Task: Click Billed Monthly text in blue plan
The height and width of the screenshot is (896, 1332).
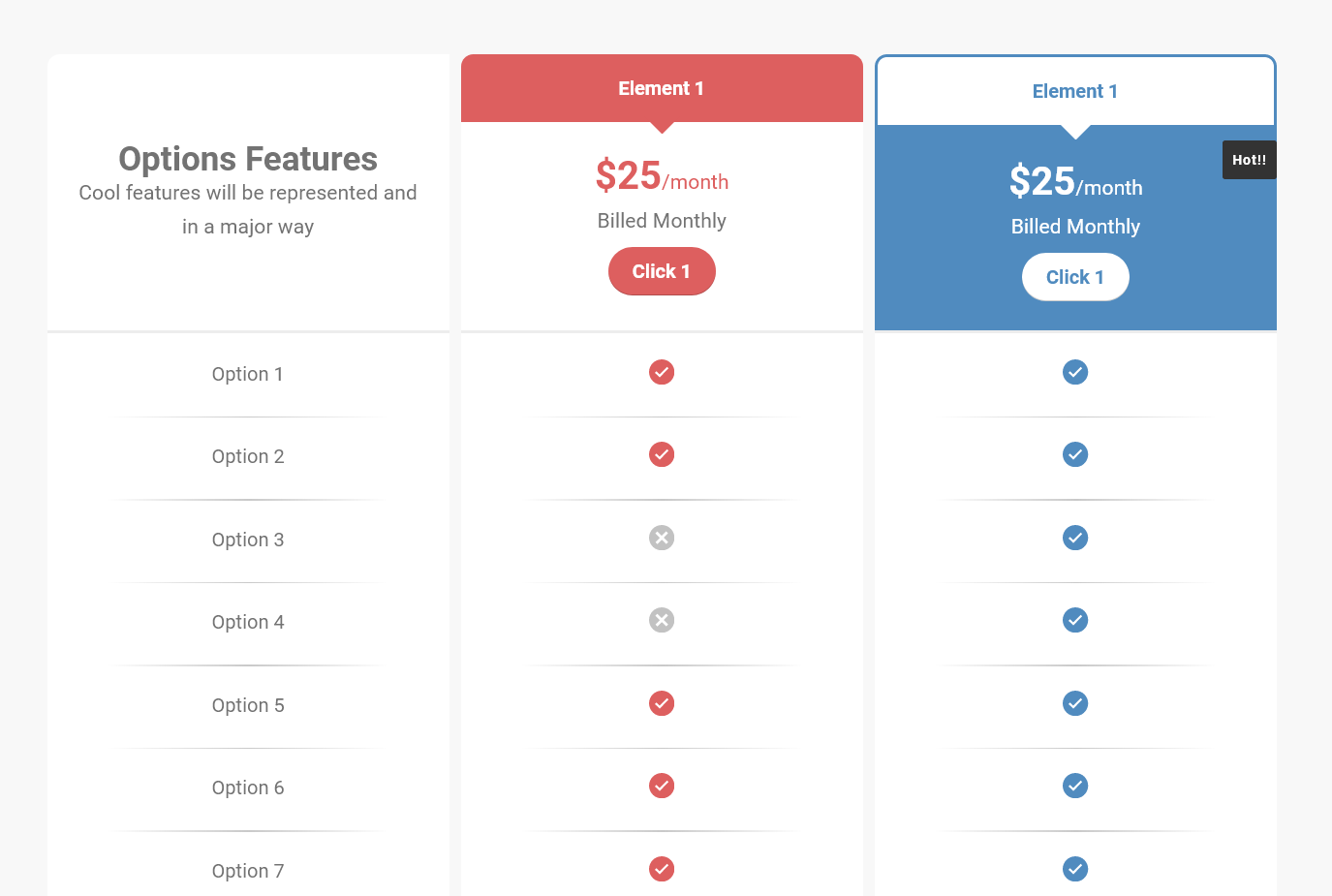Action: click(1075, 227)
